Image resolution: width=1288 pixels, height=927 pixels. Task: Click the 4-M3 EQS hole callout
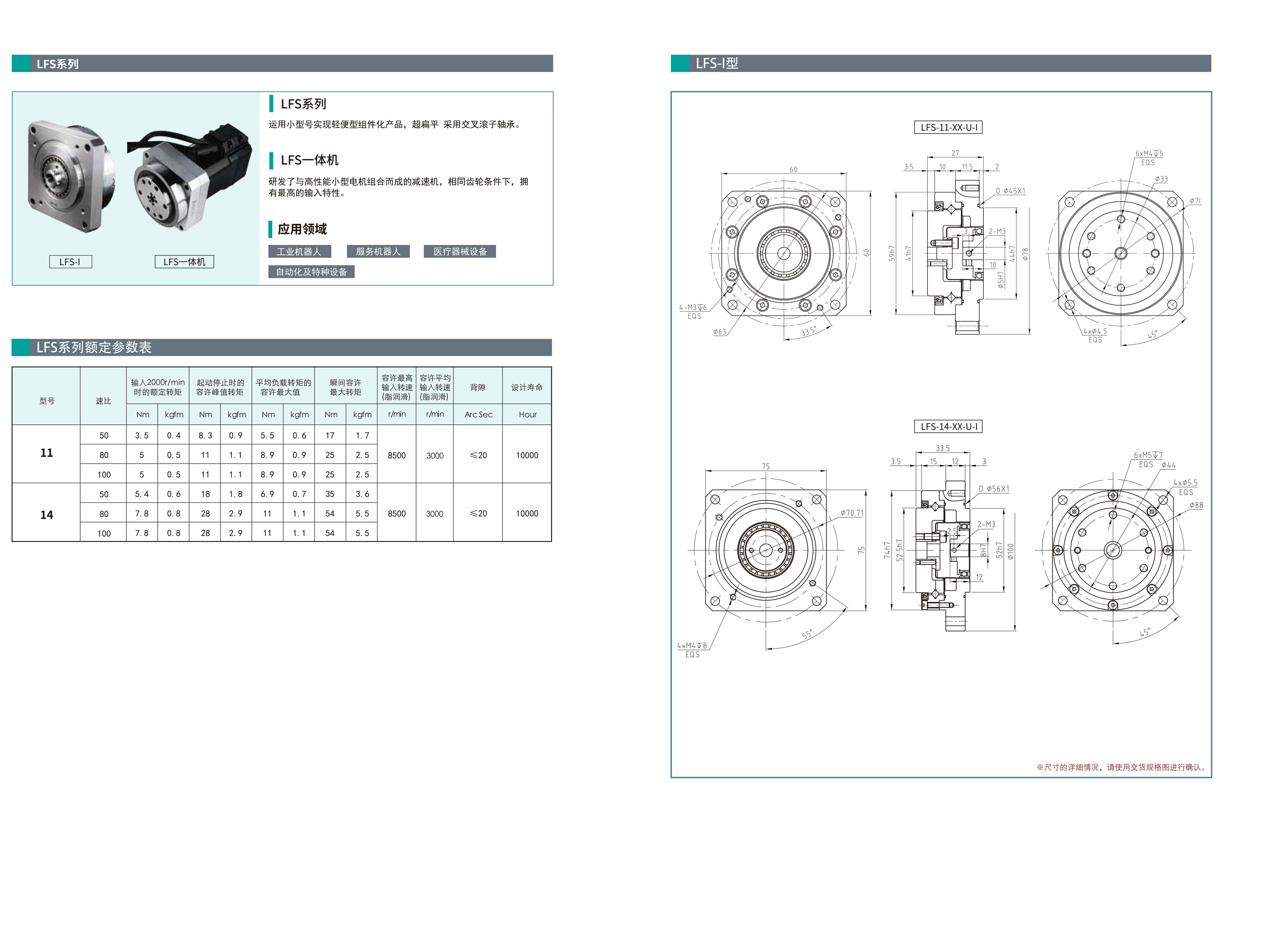click(x=694, y=312)
